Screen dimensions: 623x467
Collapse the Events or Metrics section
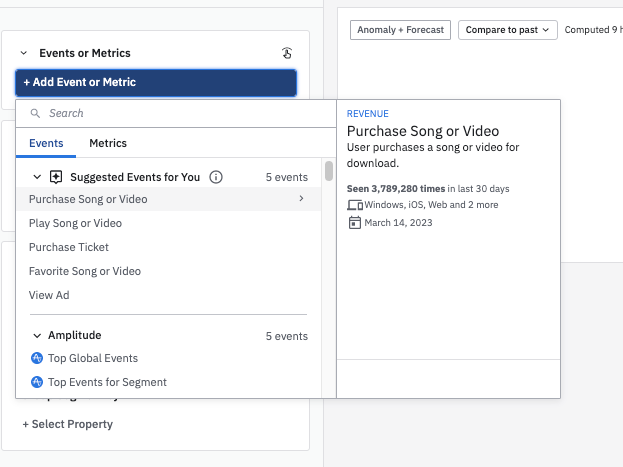click(x=23, y=53)
